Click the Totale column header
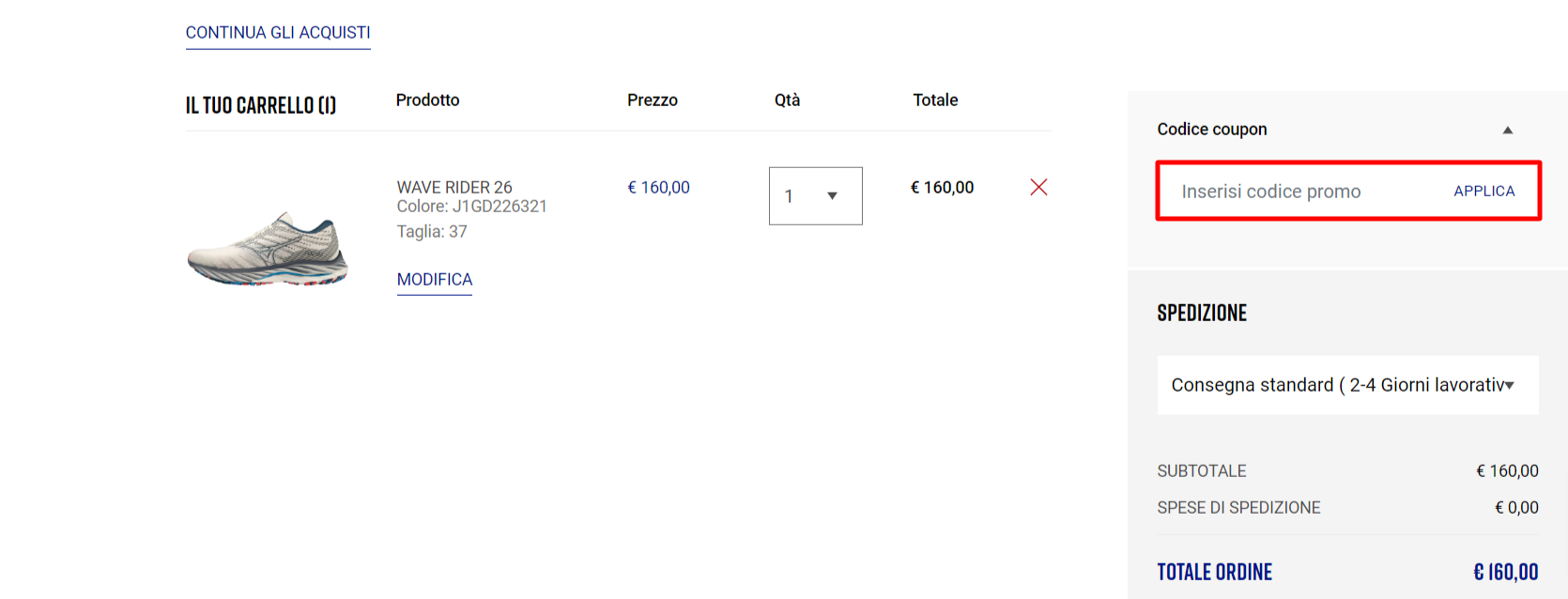 coord(935,100)
